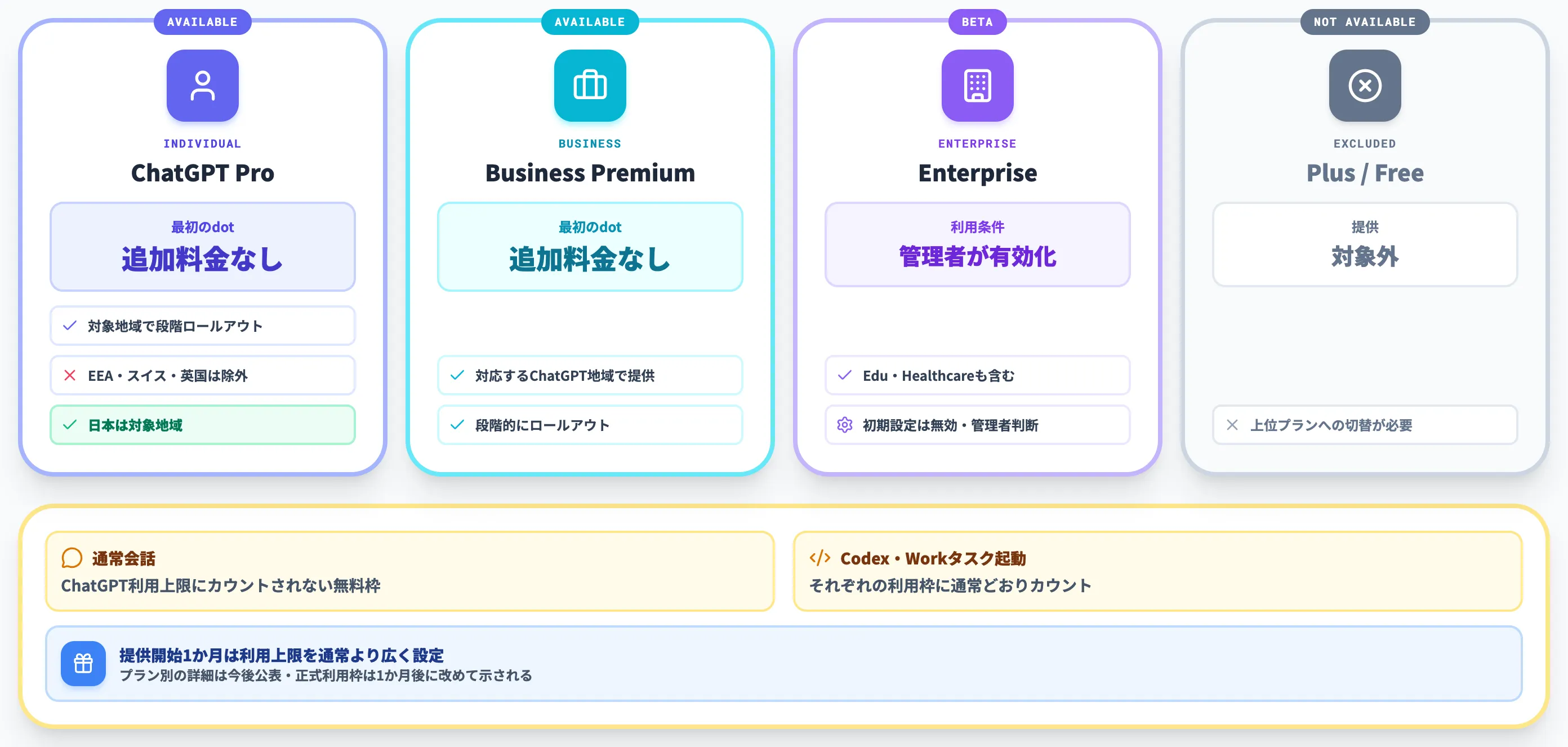Click the Enterprise building icon

tap(977, 86)
